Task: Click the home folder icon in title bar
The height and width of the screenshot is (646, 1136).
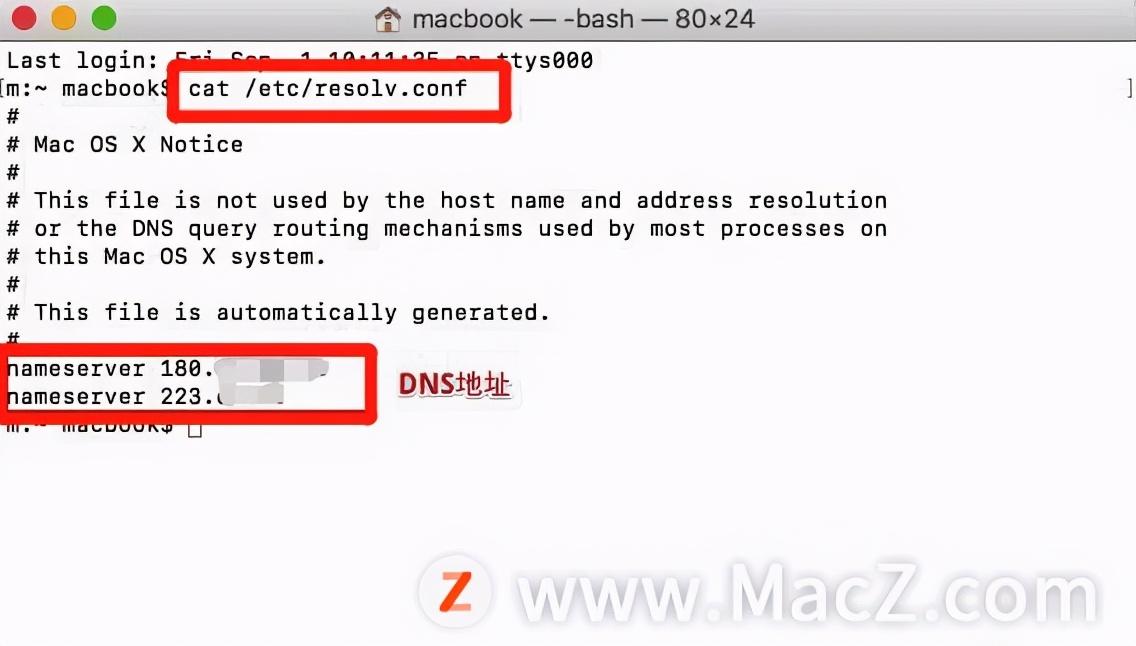Action: (x=388, y=20)
